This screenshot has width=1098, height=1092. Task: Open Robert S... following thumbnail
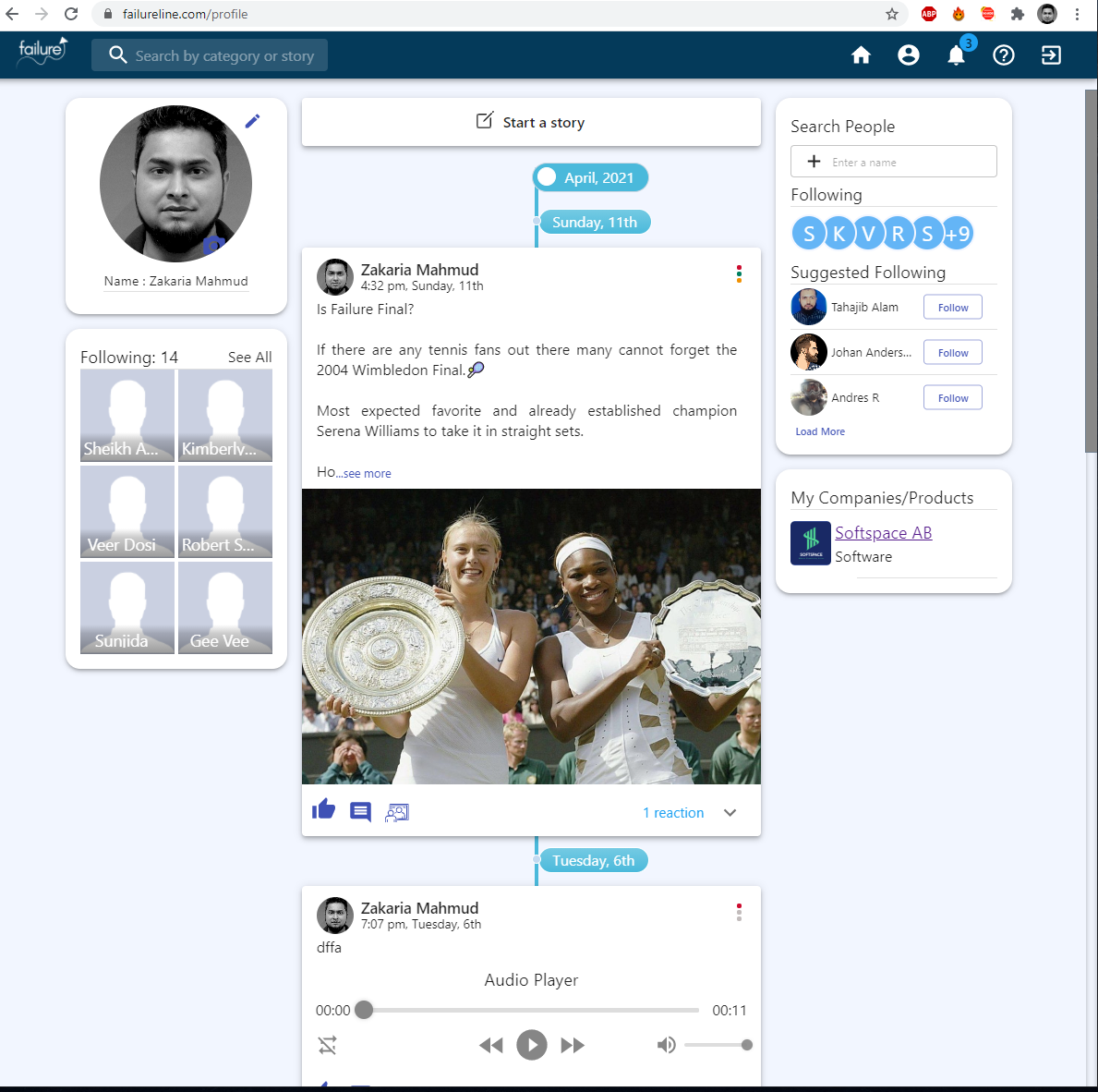[x=225, y=511]
